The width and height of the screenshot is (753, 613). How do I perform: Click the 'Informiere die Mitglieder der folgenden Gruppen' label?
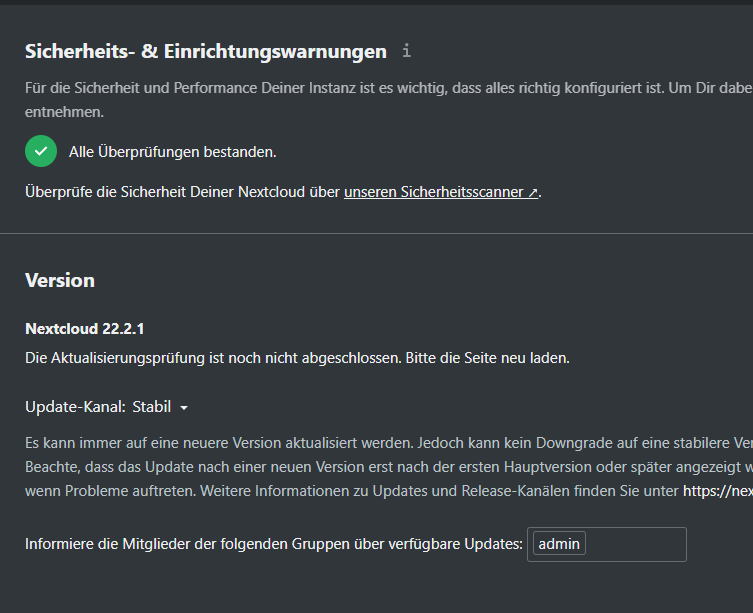[x=274, y=544]
